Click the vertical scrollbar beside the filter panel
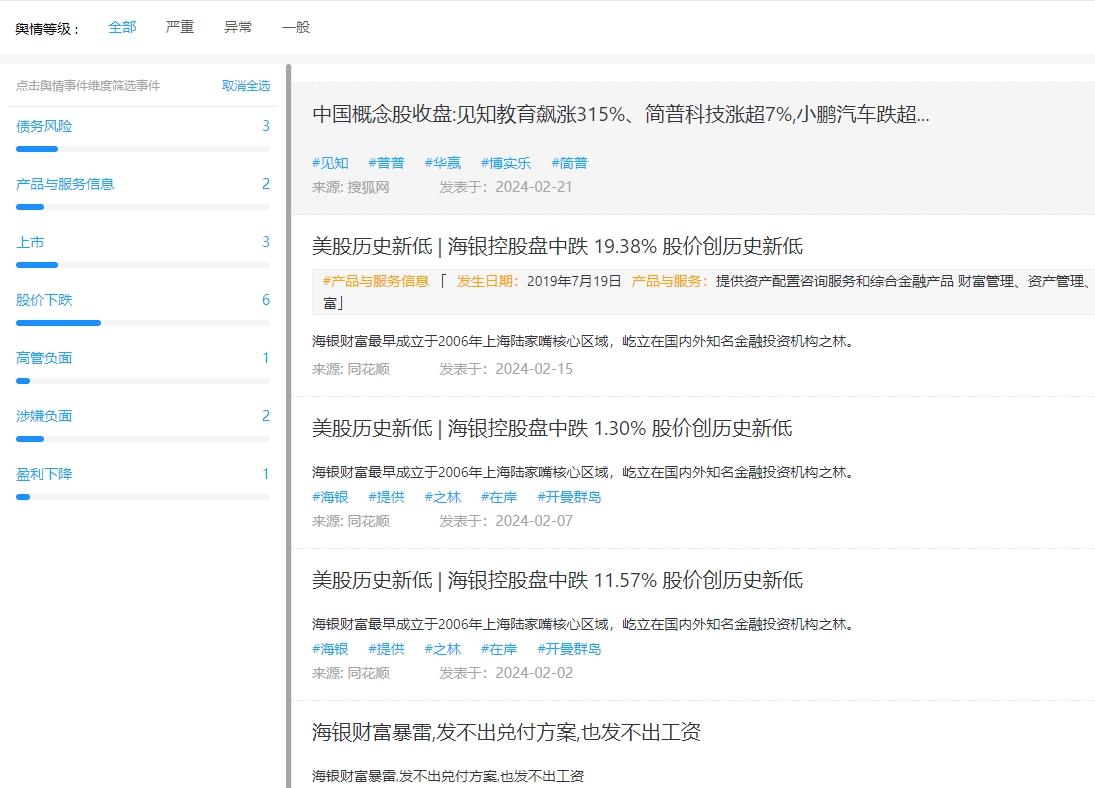1095x788 pixels. coord(288,426)
